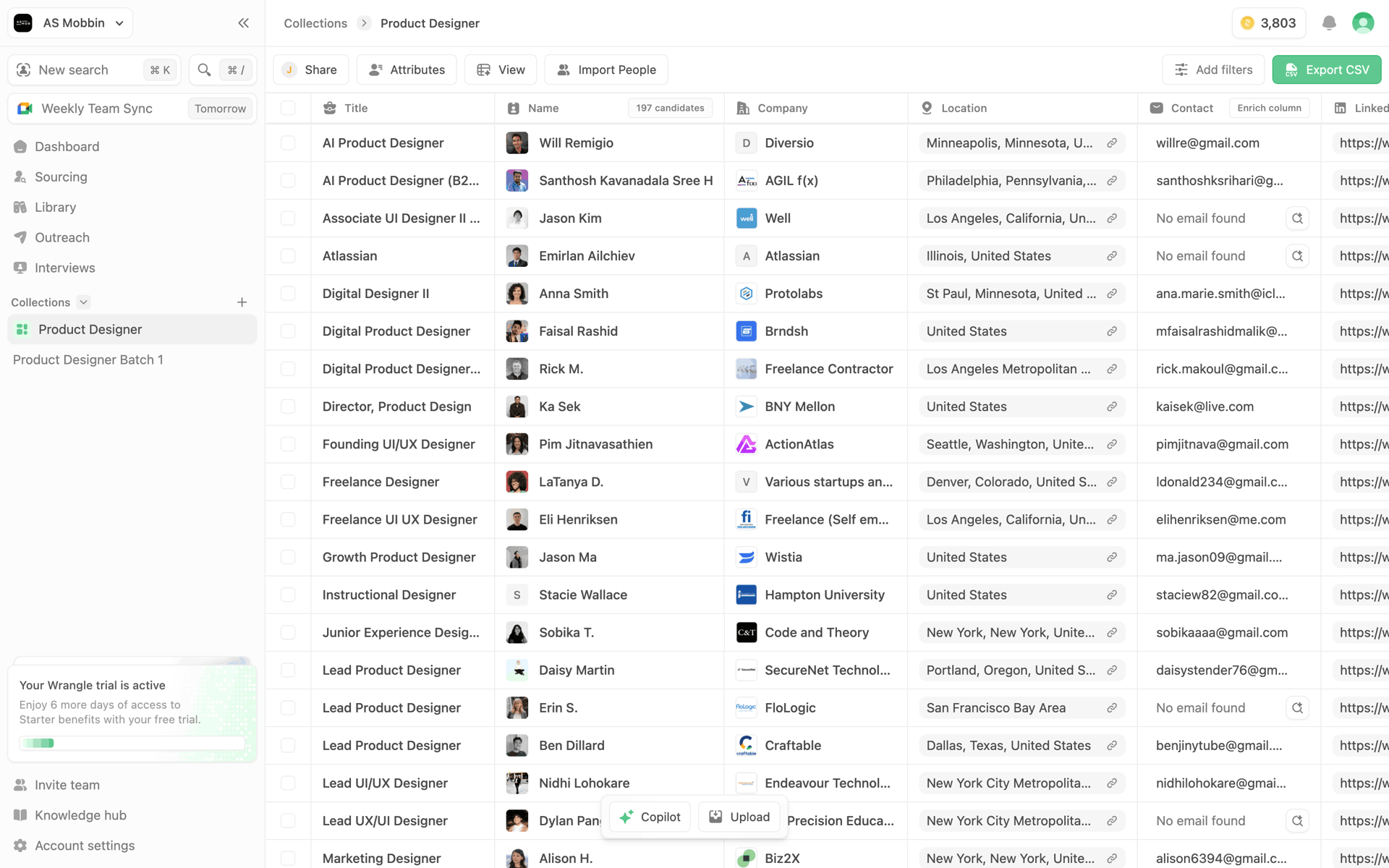Collapse the Collections section chevron

(x=83, y=302)
